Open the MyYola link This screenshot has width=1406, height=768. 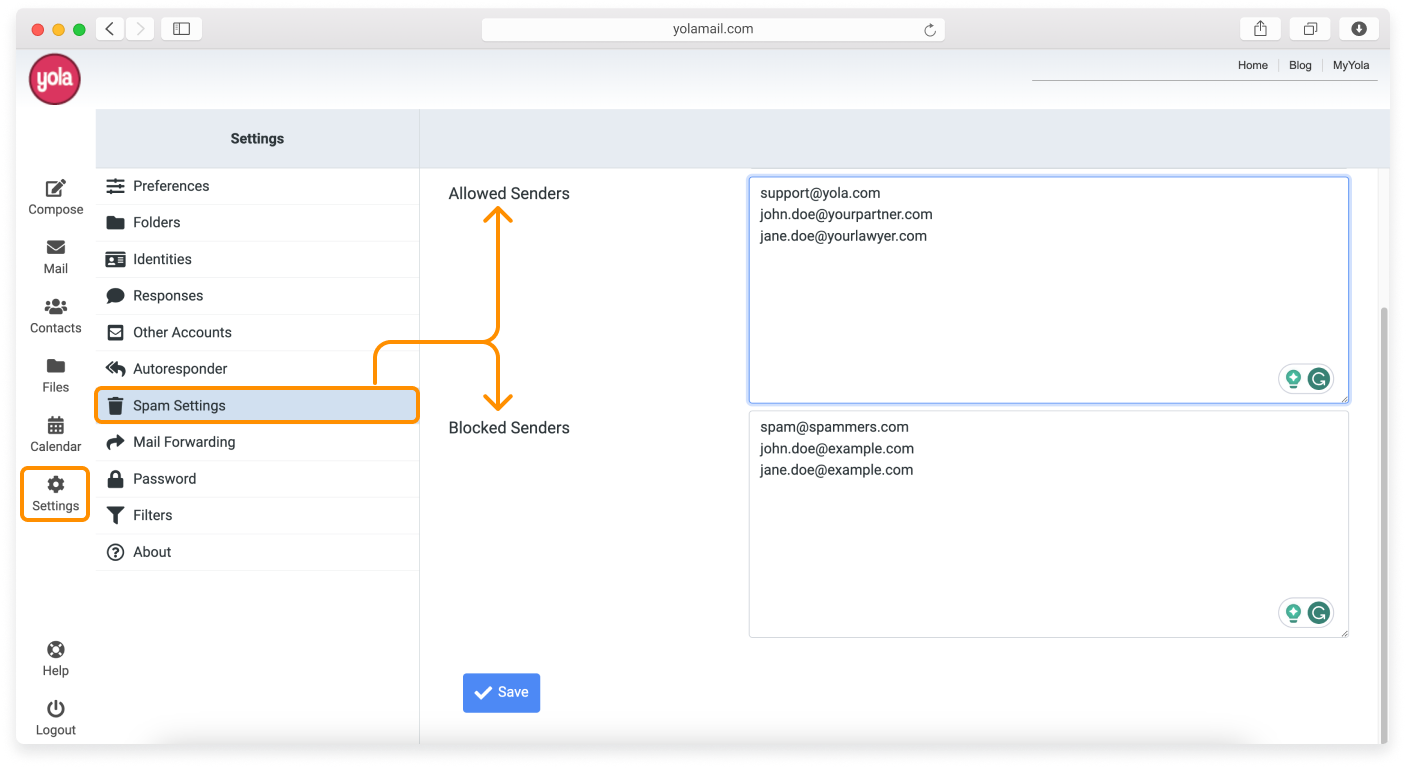tap(1351, 65)
